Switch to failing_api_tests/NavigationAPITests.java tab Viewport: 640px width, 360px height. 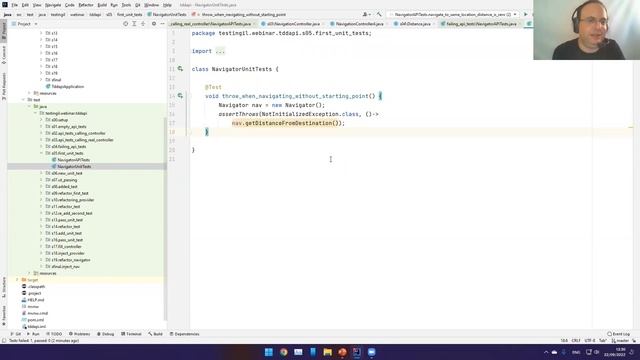(x=481, y=24)
